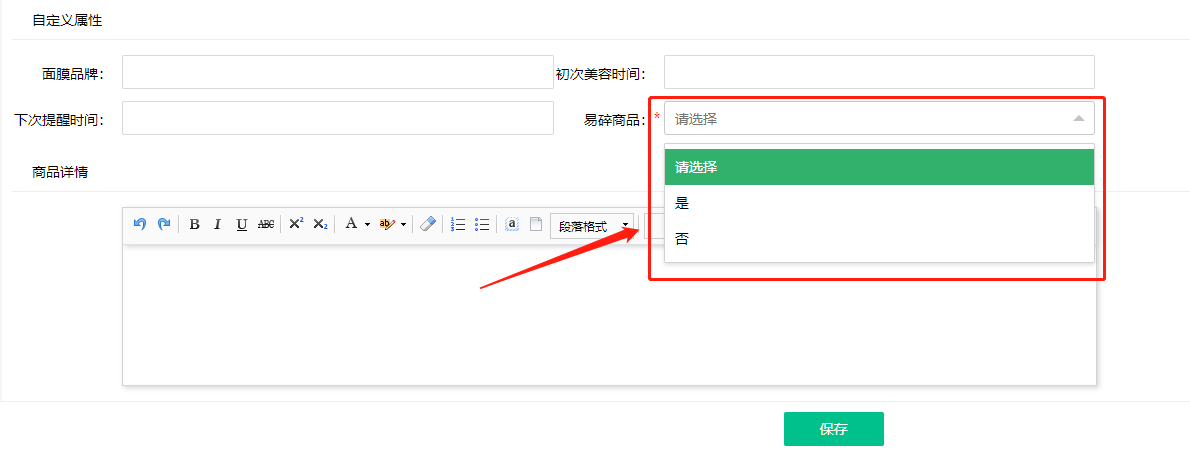
Task: Toggle bold formatting
Action: coord(194,224)
